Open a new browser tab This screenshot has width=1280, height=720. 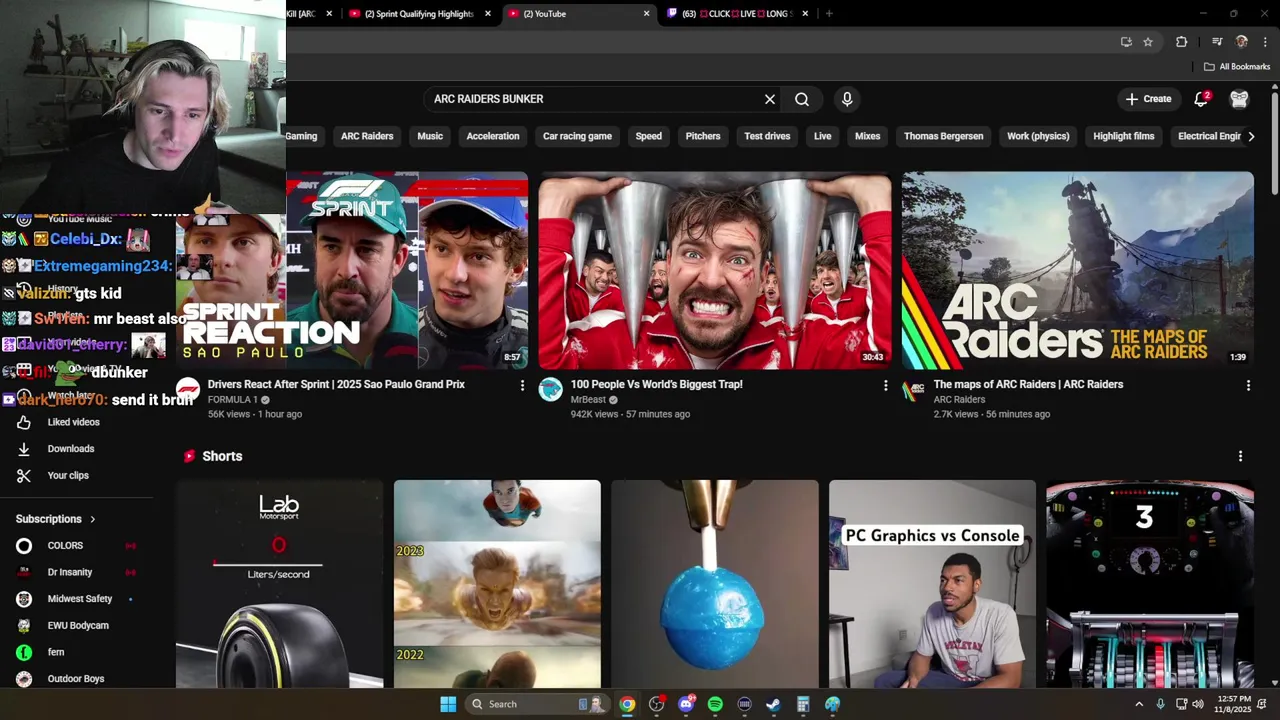click(x=829, y=14)
